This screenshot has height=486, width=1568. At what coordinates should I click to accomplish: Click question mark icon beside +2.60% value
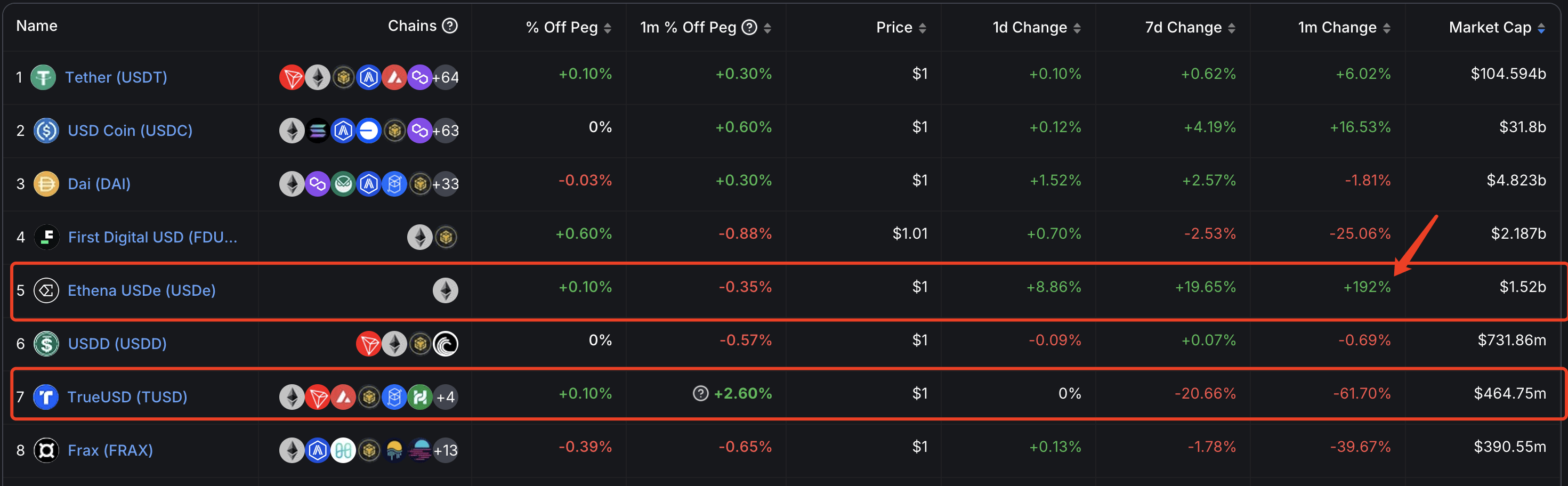[701, 394]
